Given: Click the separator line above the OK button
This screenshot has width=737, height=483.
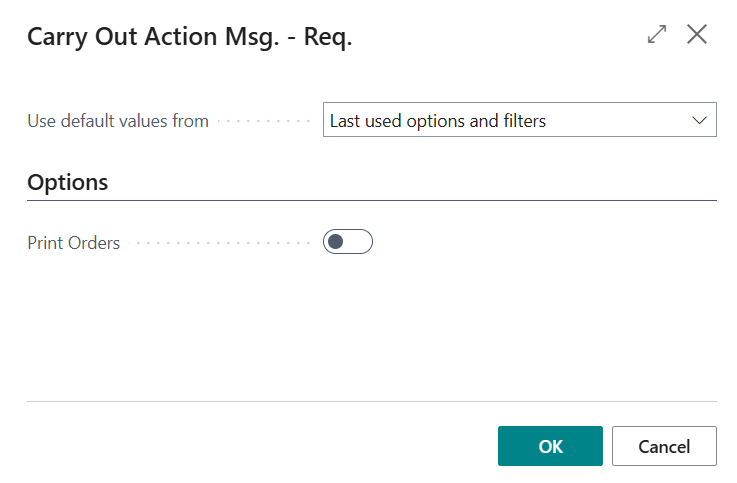Looking at the screenshot, I should coord(372,402).
